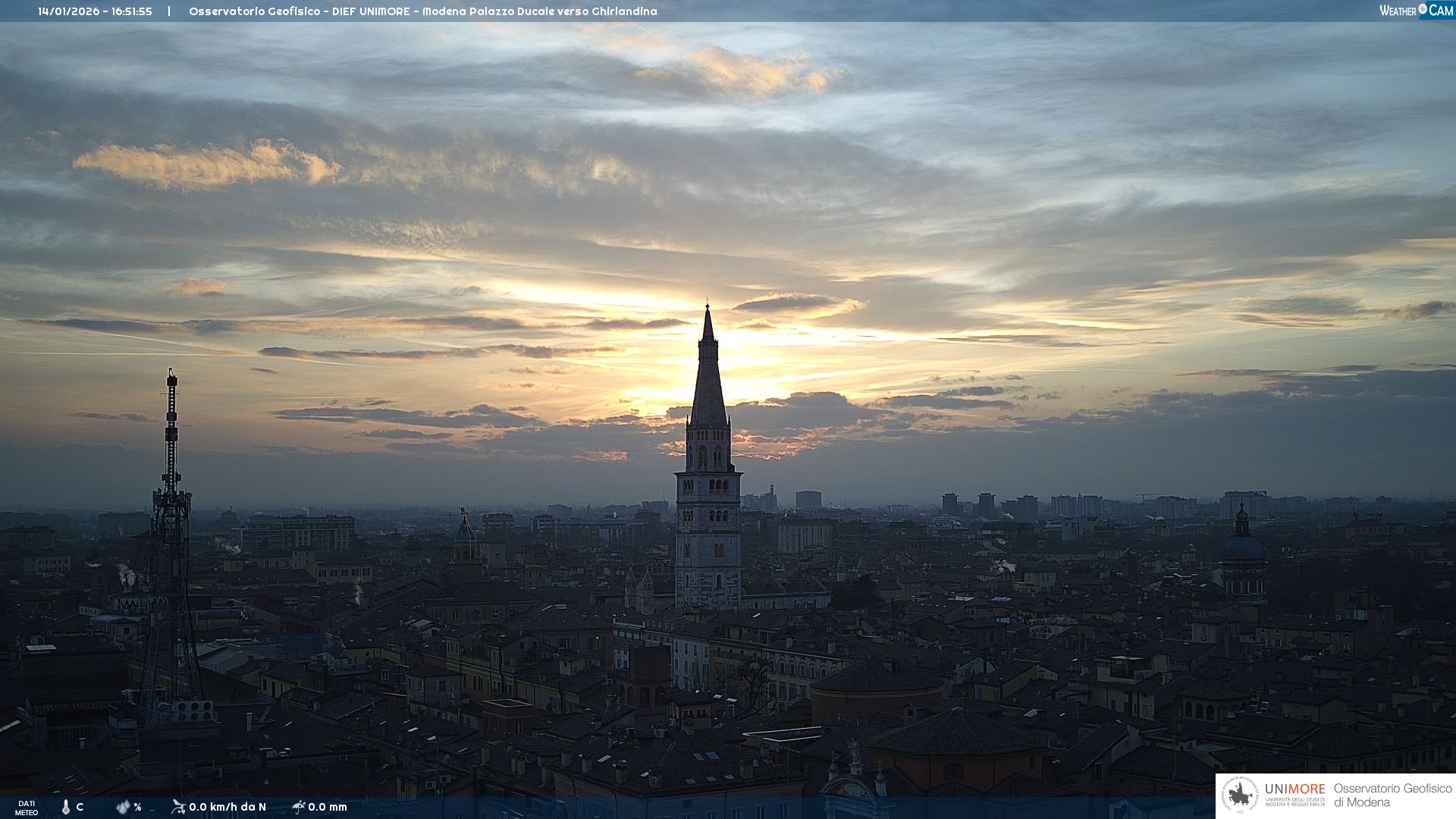Click the humidity water droplets icon

tap(123, 807)
